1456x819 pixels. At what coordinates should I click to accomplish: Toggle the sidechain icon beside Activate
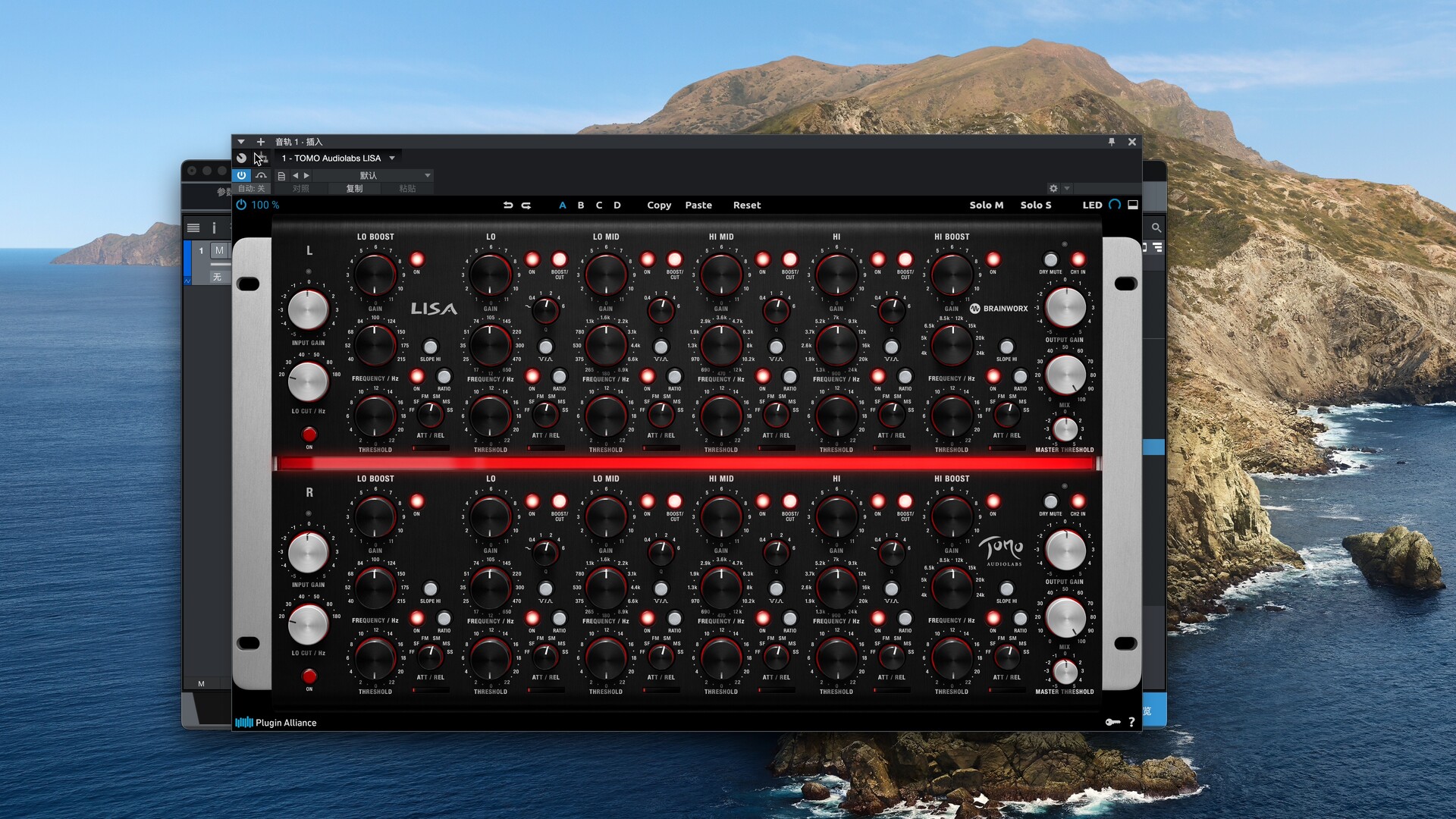(x=261, y=175)
